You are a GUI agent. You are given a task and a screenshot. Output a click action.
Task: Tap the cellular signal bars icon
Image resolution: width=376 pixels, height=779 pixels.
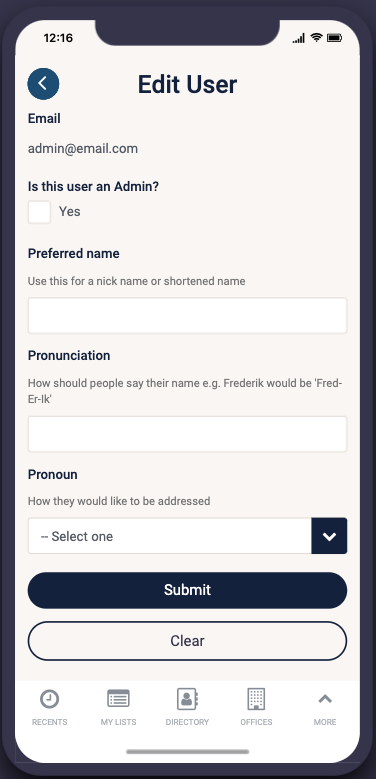tap(299, 38)
